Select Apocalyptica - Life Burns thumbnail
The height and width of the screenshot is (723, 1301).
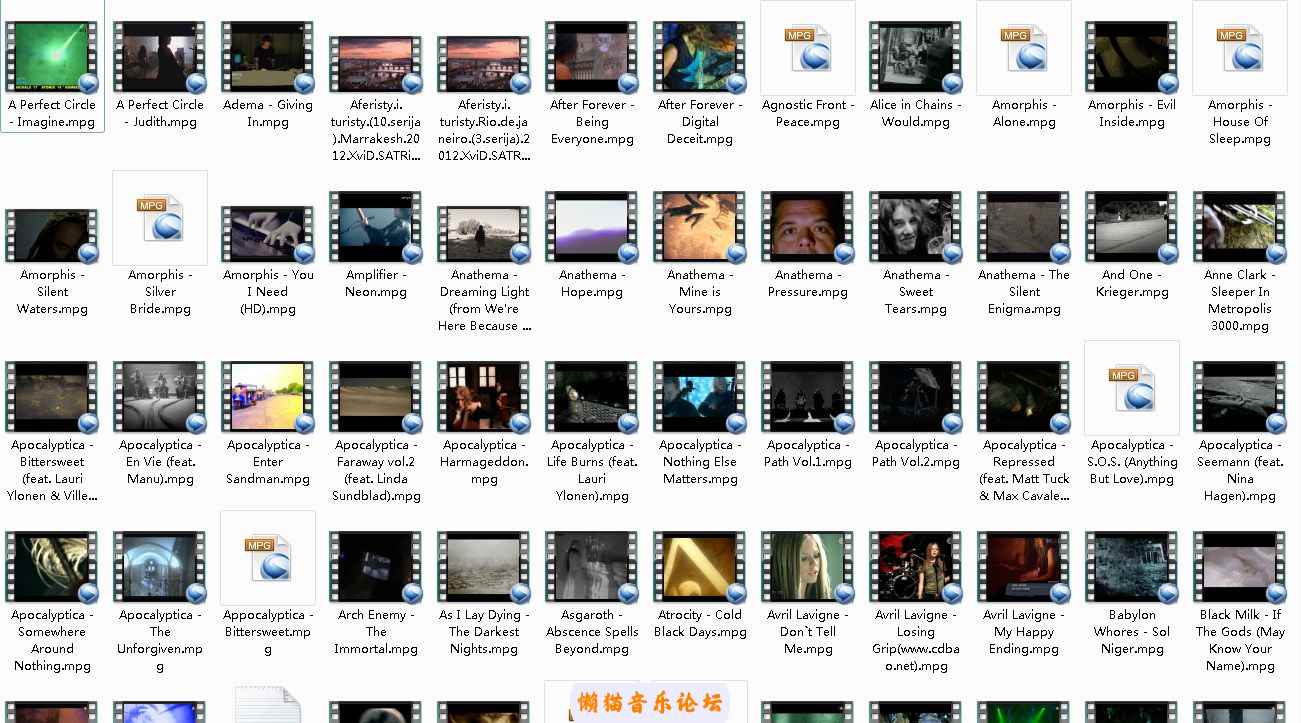coord(592,398)
